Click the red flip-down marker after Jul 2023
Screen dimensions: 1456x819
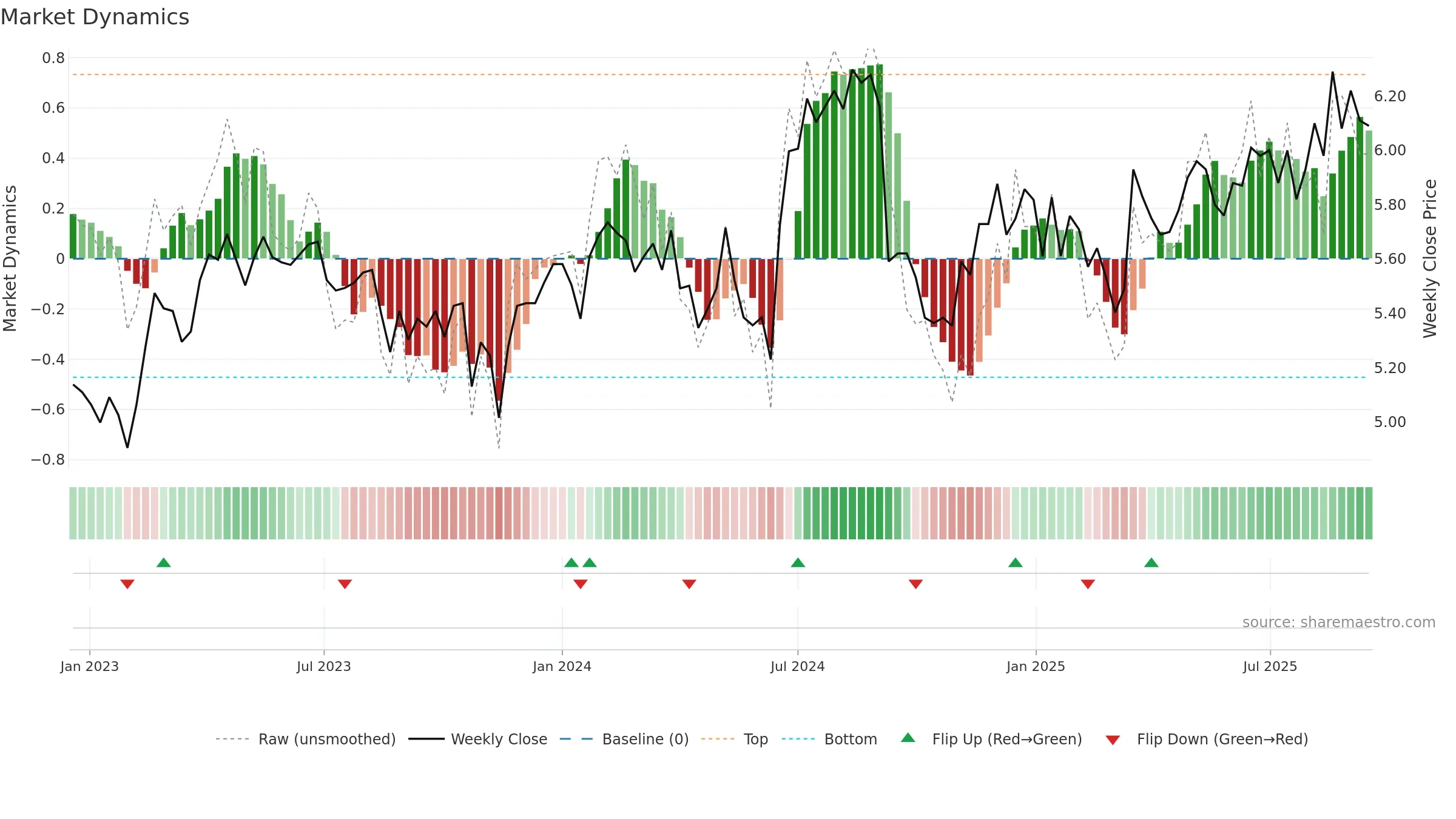pos(345,584)
